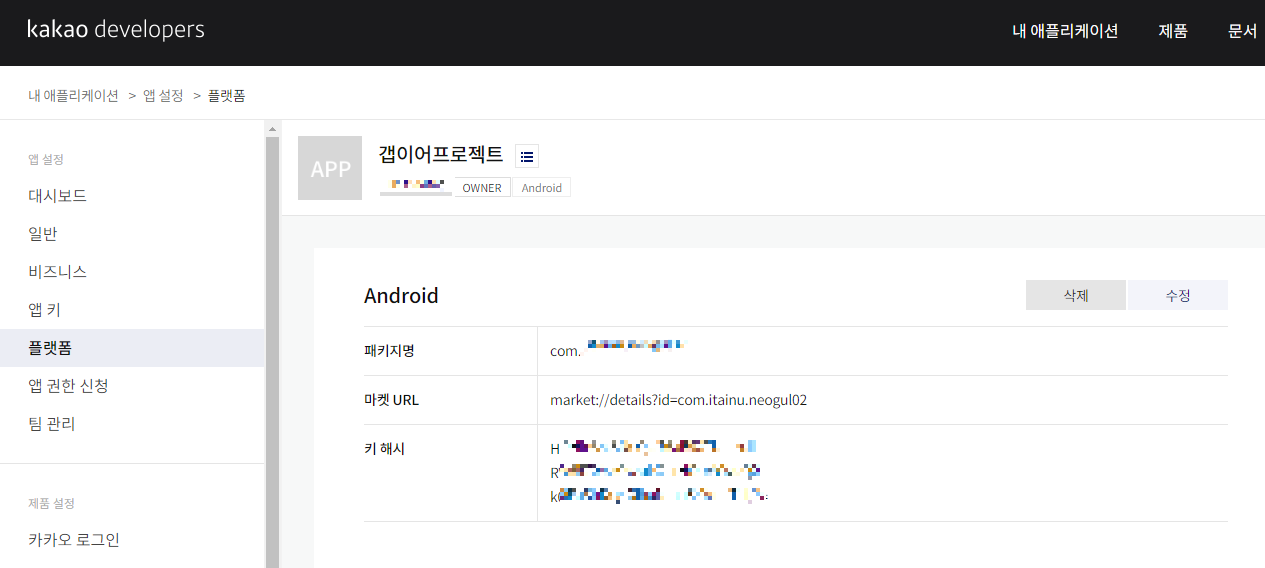The width and height of the screenshot is (1265, 568).
Task: Click the 앱 설정 sidebar section label
Action: click(x=46, y=159)
